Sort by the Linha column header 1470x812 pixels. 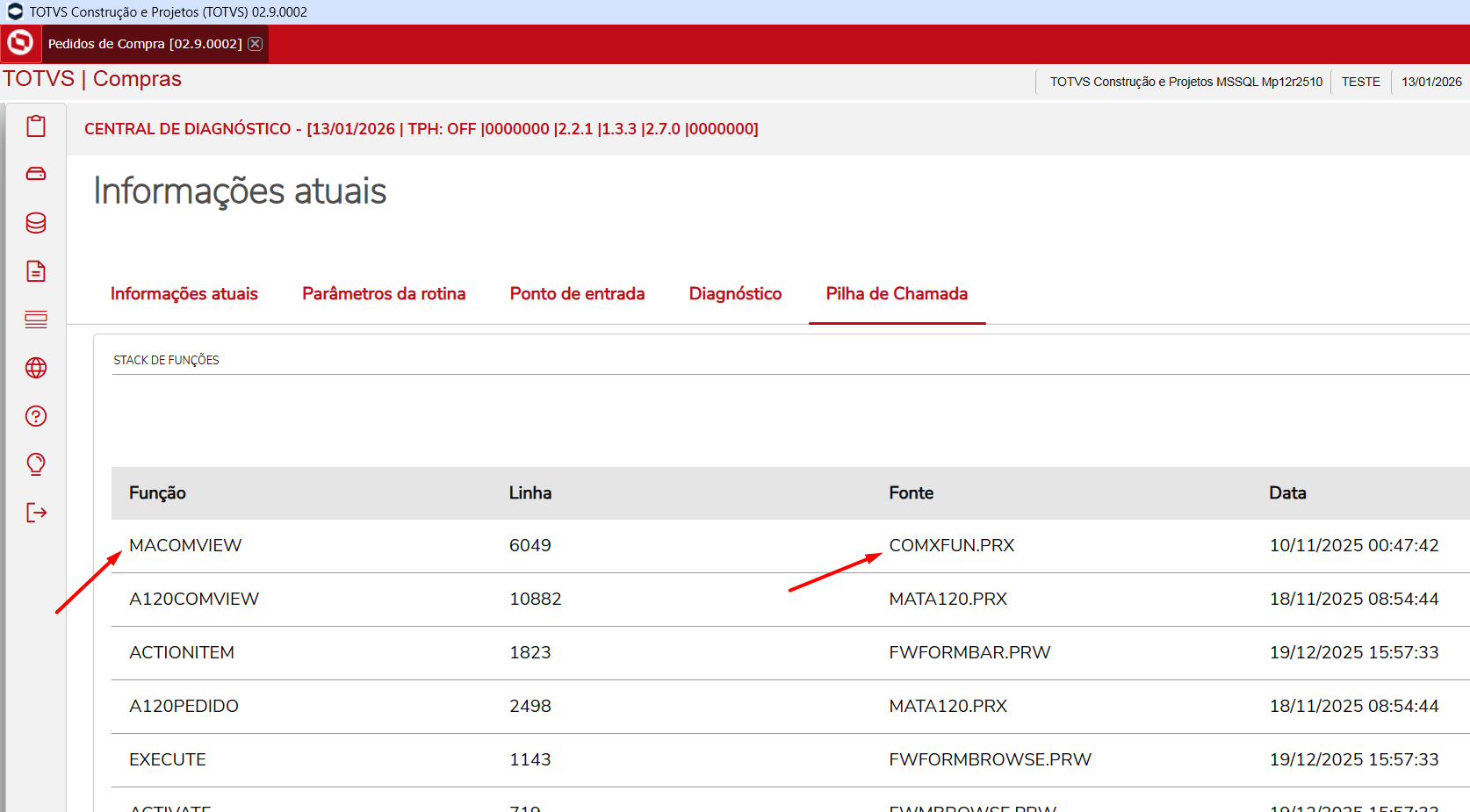pos(530,493)
